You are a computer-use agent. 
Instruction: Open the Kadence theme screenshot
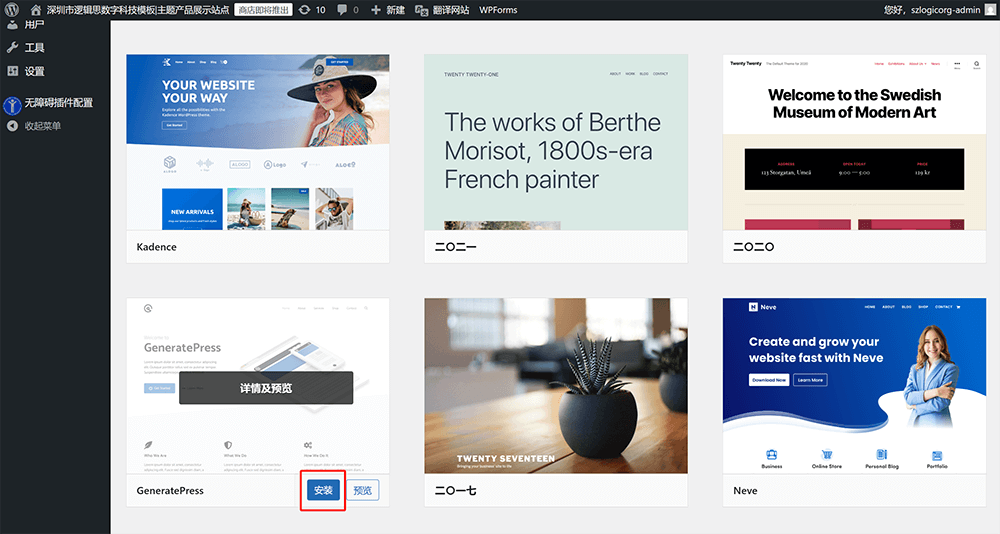pos(258,142)
